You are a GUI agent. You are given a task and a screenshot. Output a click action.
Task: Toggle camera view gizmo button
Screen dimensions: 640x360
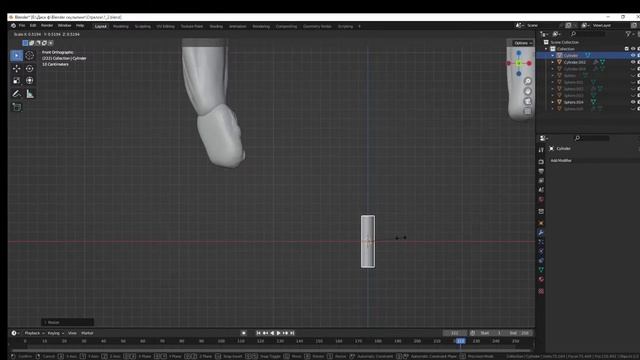(527, 101)
